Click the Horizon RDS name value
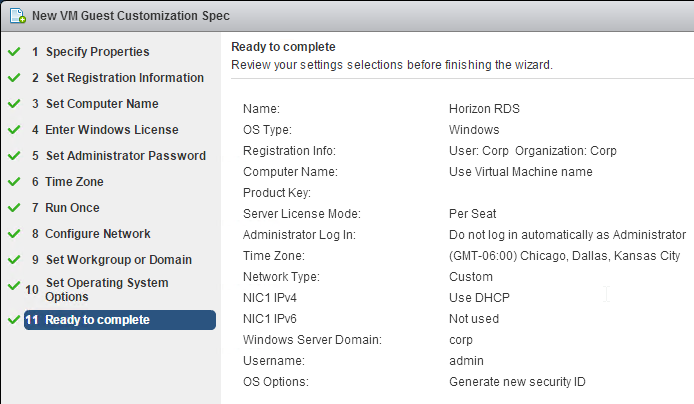Viewport: 694px width, 404px height. (x=484, y=109)
